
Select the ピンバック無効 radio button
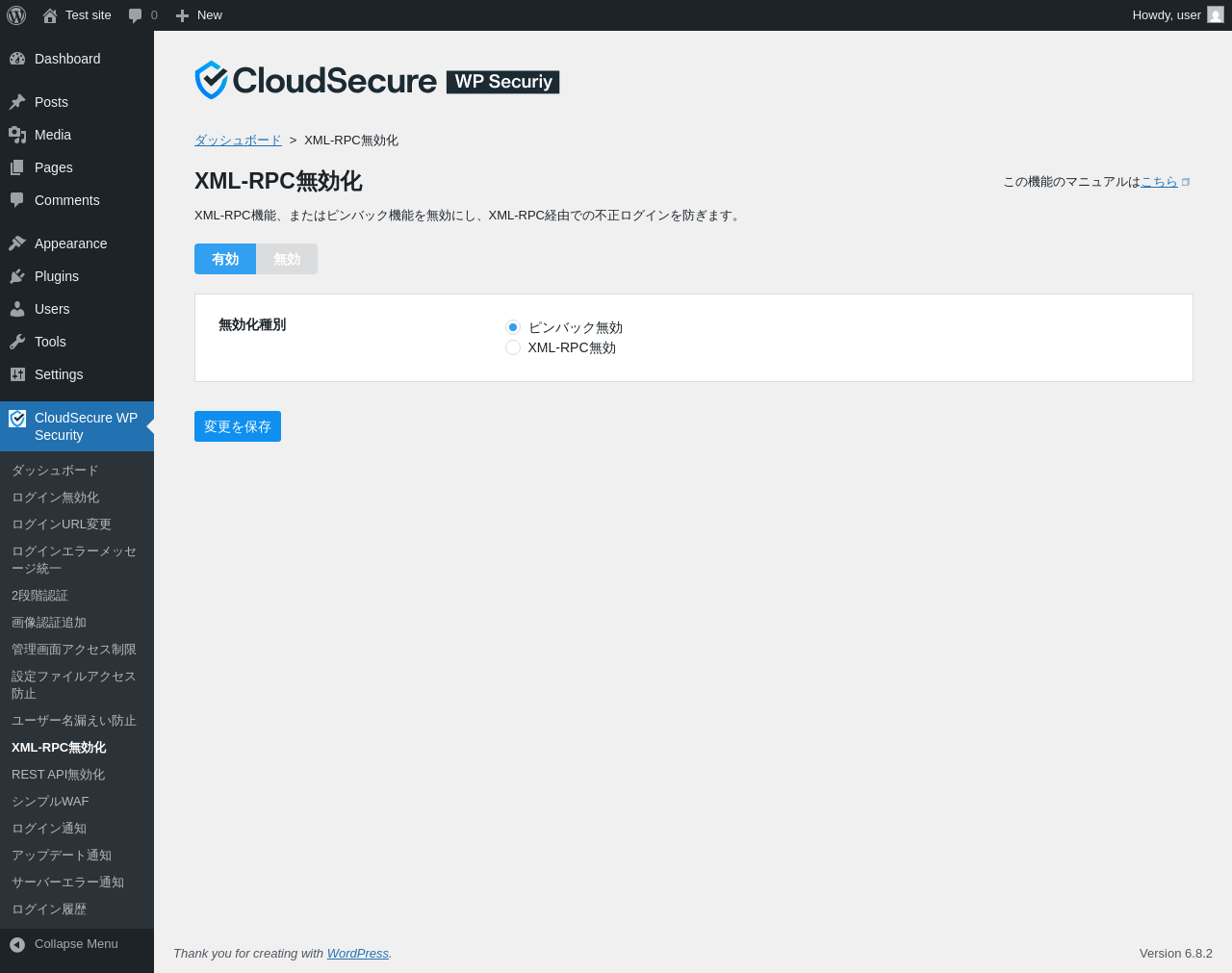tap(513, 327)
